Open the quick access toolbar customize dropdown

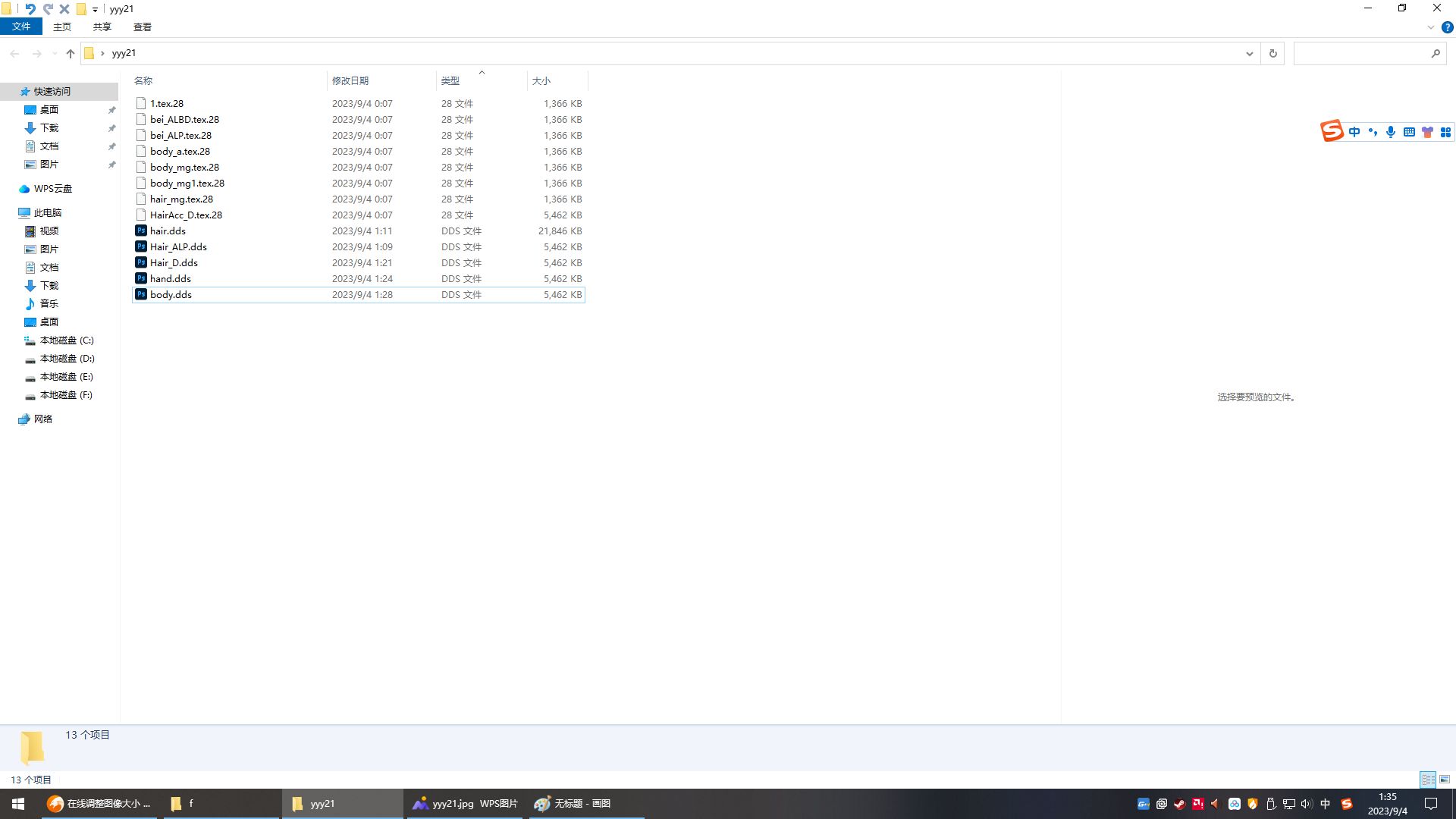(95, 10)
